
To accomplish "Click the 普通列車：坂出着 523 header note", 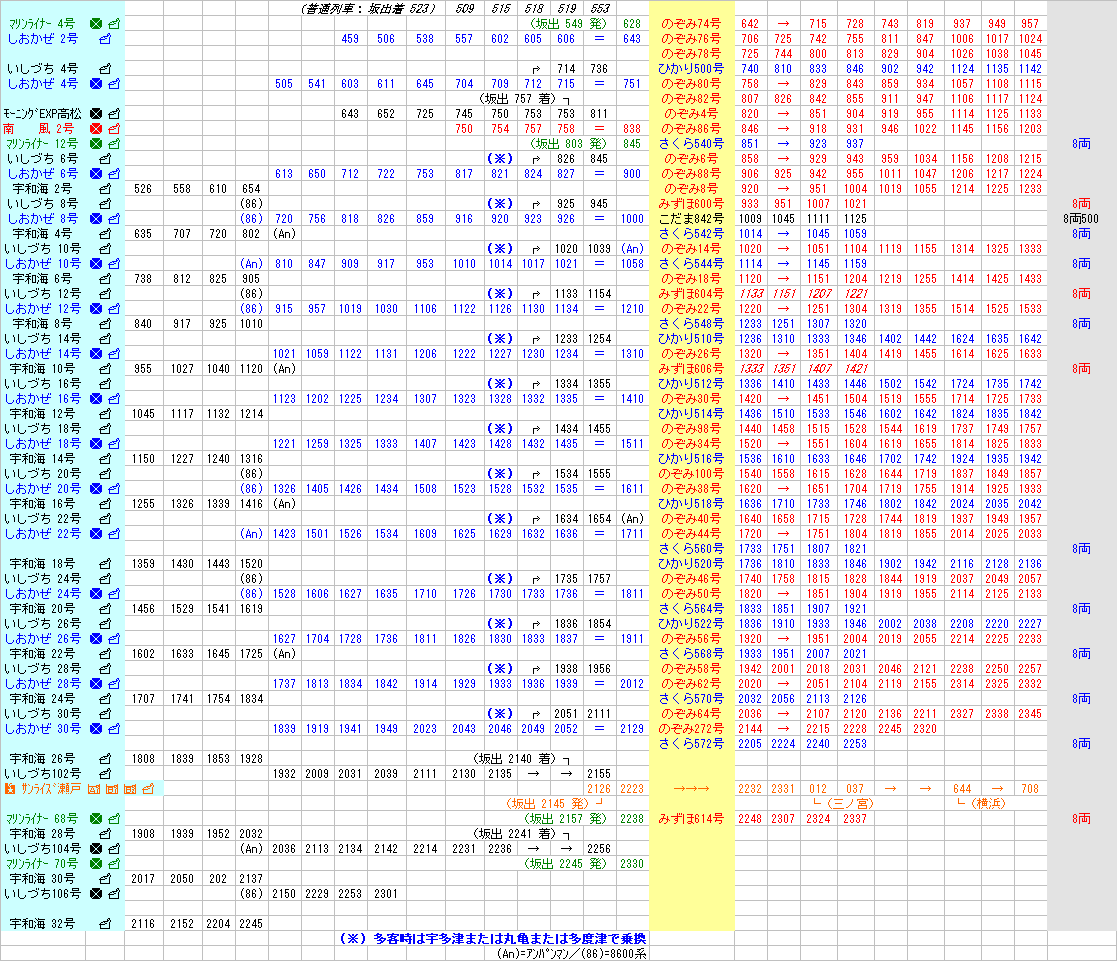I will tap(368, 9).
